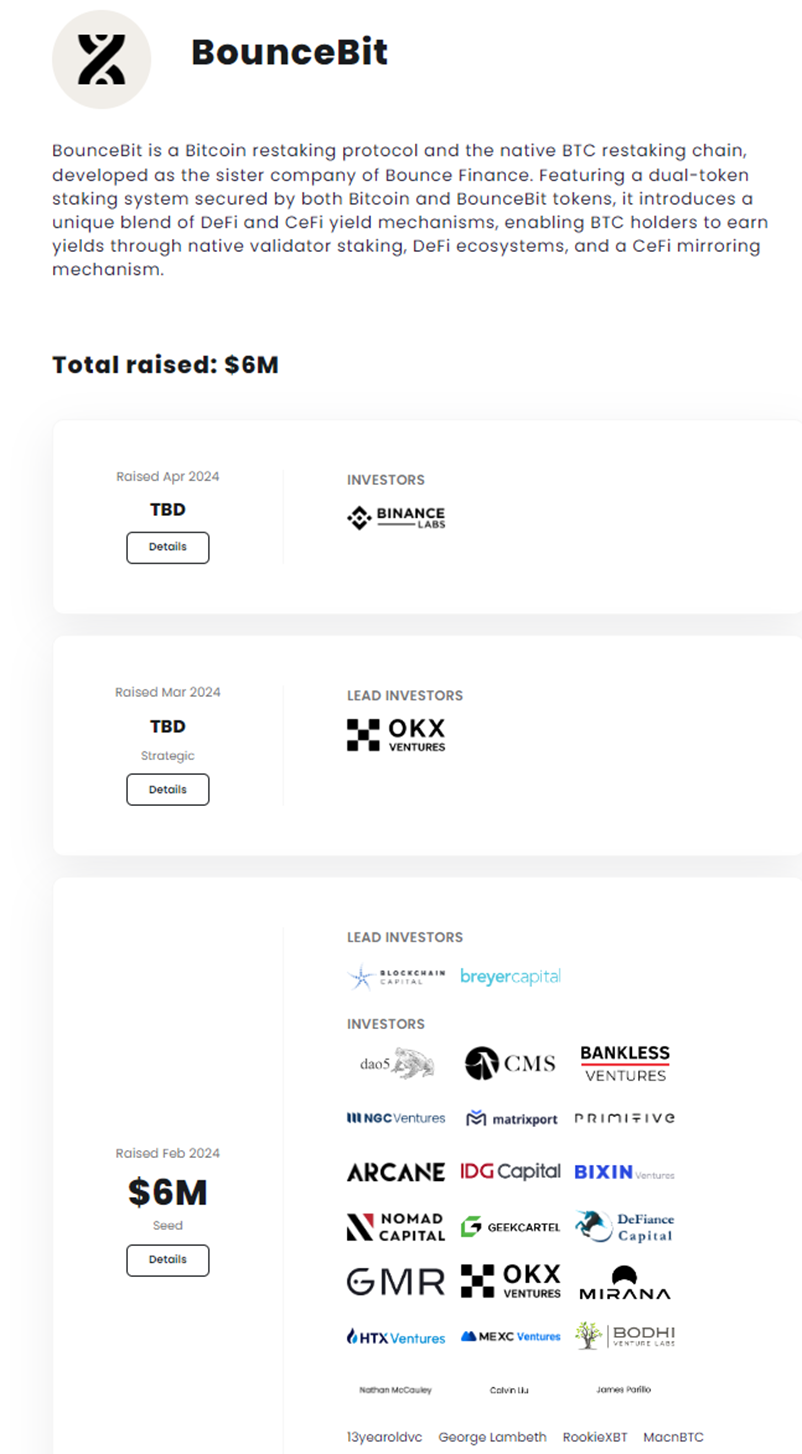Select the dao5 frog logo

[396, 1063]
